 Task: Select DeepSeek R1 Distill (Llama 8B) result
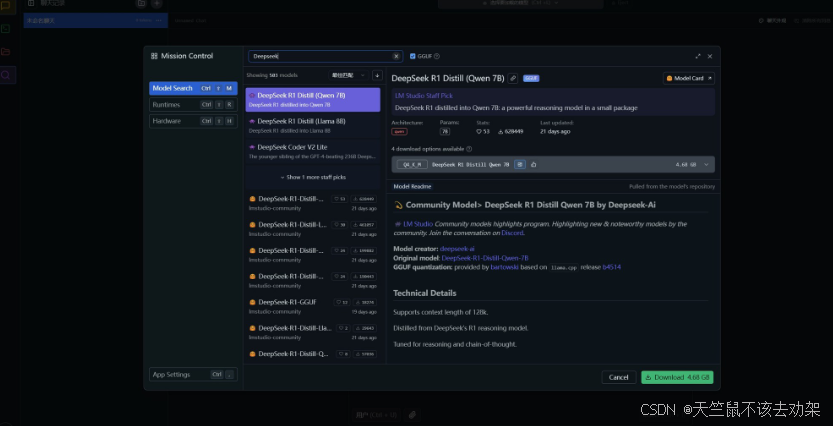click(313, 125)
